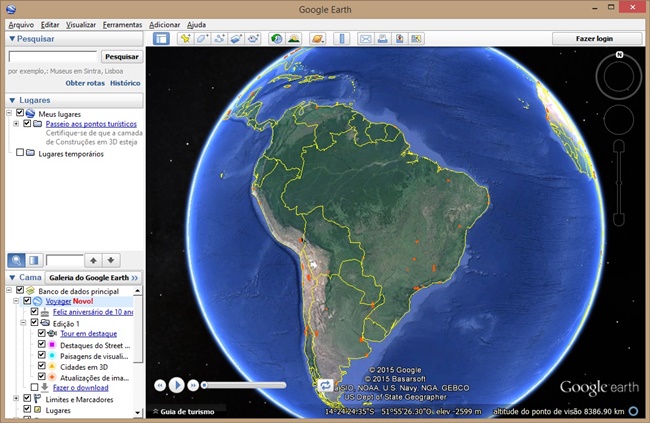Uncheck Paisagens de visuali... checkbox
Viewport: 650px width, 423px height.
coord(41,355)
